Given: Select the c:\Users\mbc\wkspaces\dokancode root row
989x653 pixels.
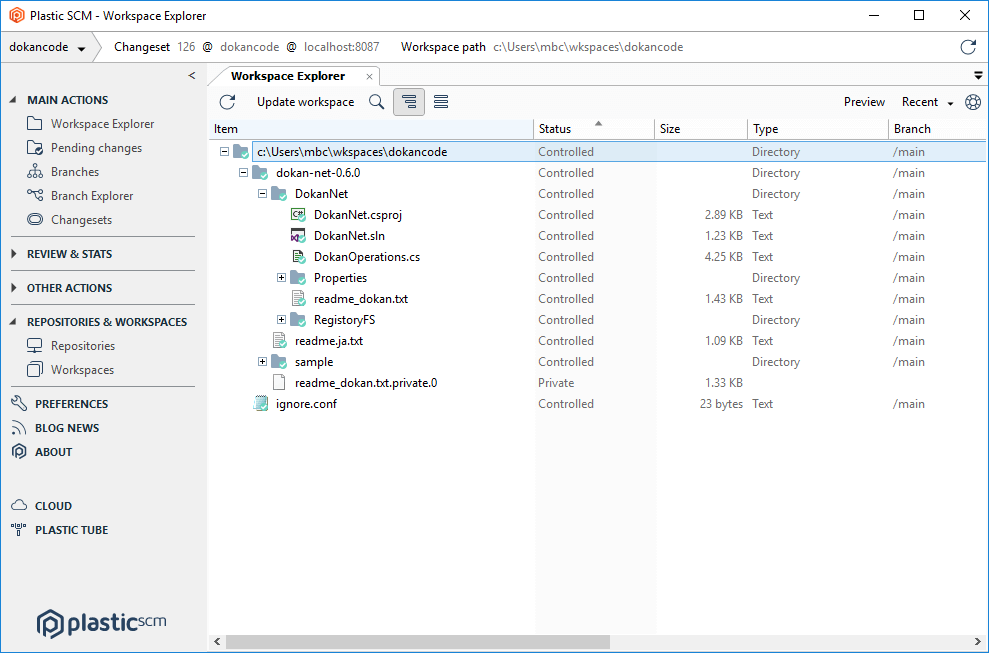Looking at the screenshot, I should coord(598,152).
